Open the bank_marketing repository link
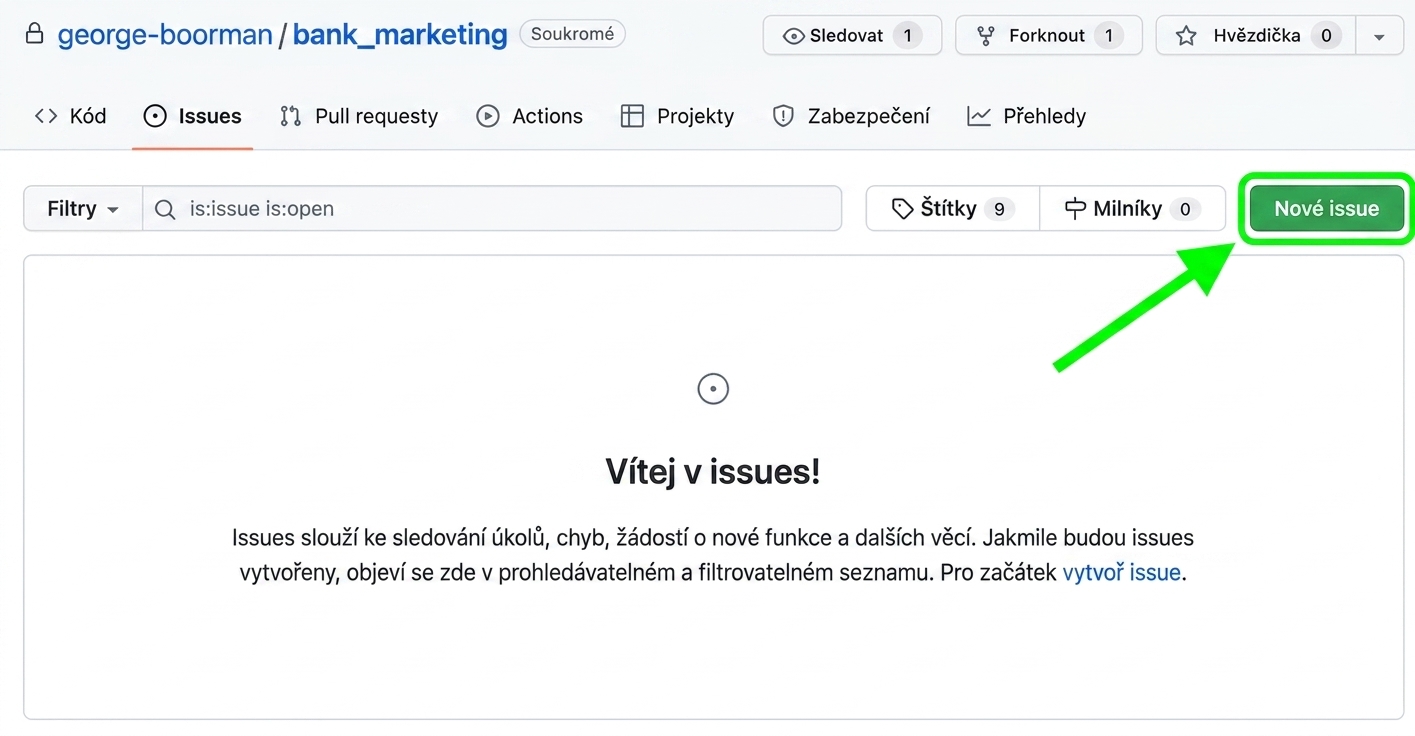 coord(400,35)
